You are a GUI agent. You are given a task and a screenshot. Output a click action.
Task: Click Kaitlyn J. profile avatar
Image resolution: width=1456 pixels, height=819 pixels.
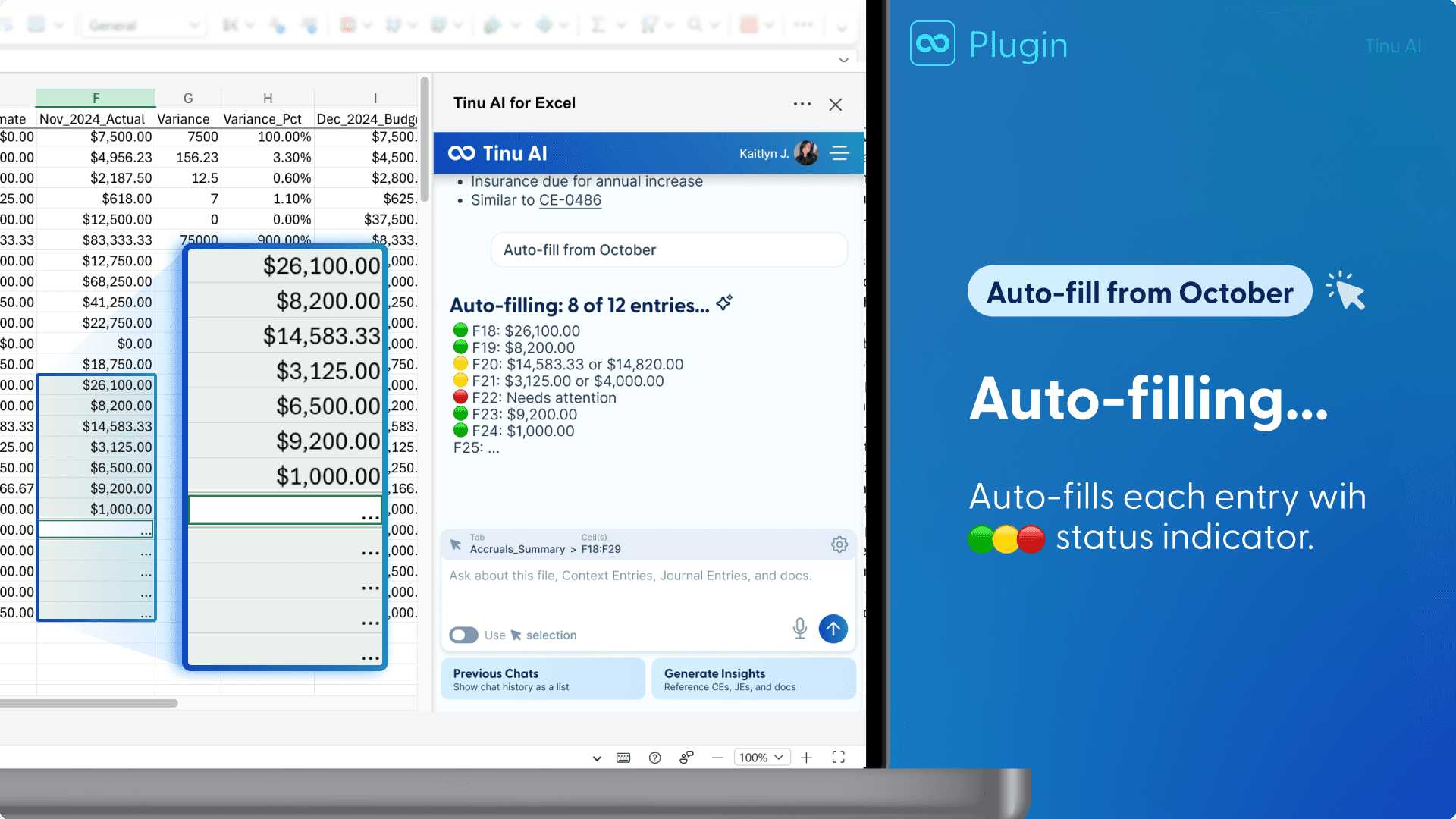(x=805, y=153)
